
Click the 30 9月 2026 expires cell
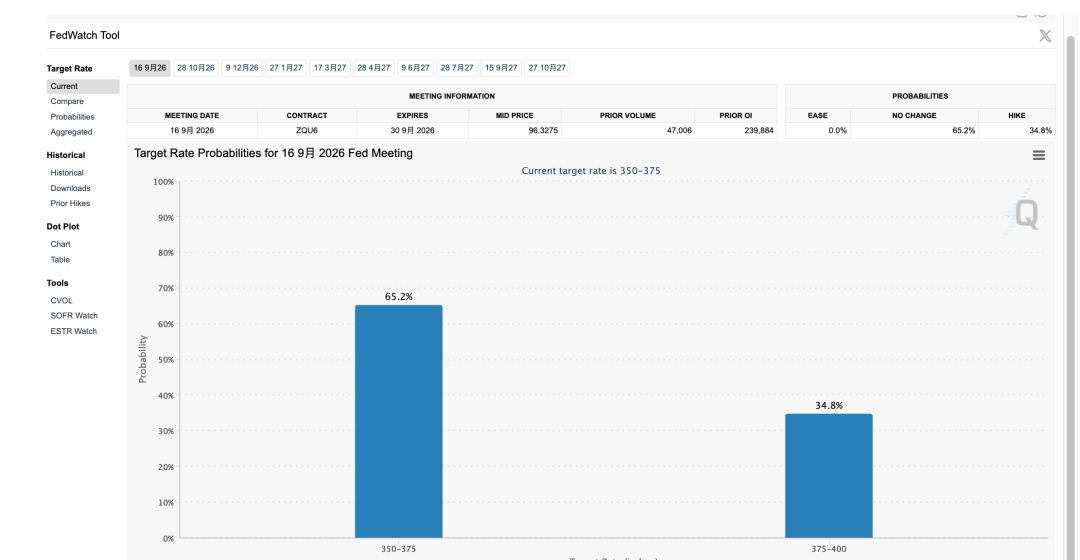click(x=413, y=130)
